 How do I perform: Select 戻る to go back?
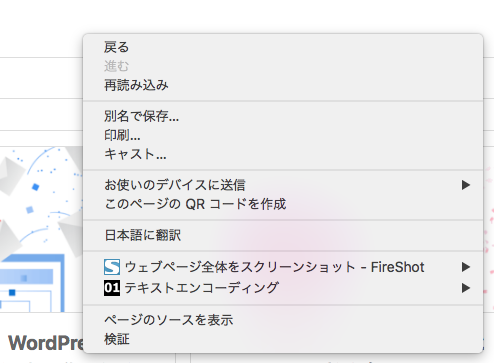tap(283, 47)
